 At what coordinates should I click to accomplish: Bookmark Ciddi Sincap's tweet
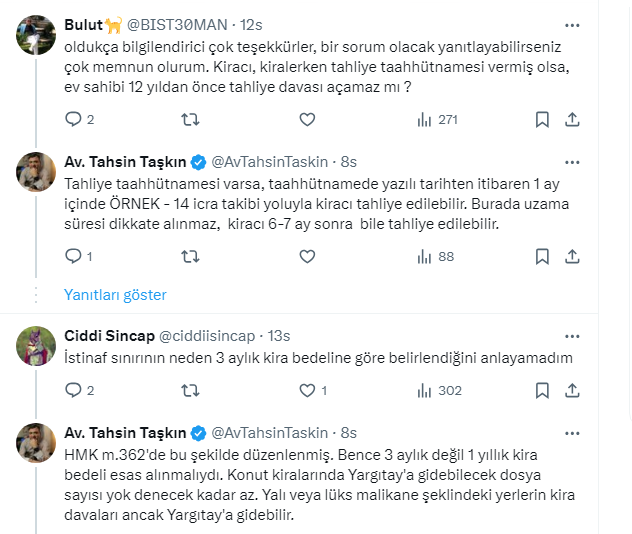542,391
